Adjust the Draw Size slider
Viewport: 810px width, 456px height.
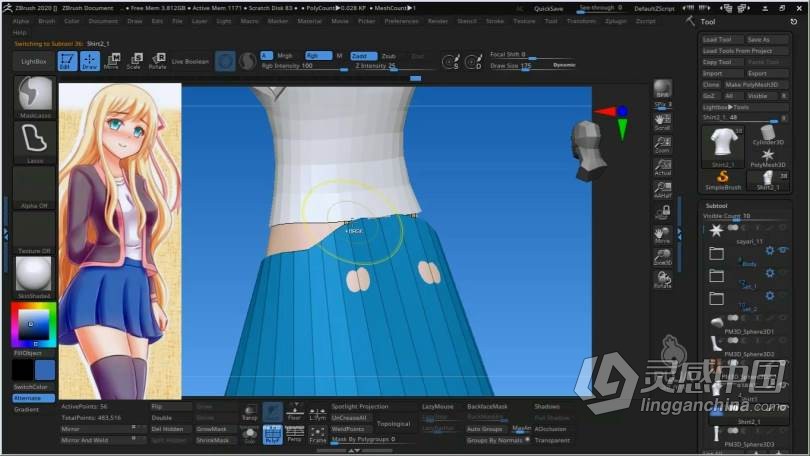(x=531, y=66)
